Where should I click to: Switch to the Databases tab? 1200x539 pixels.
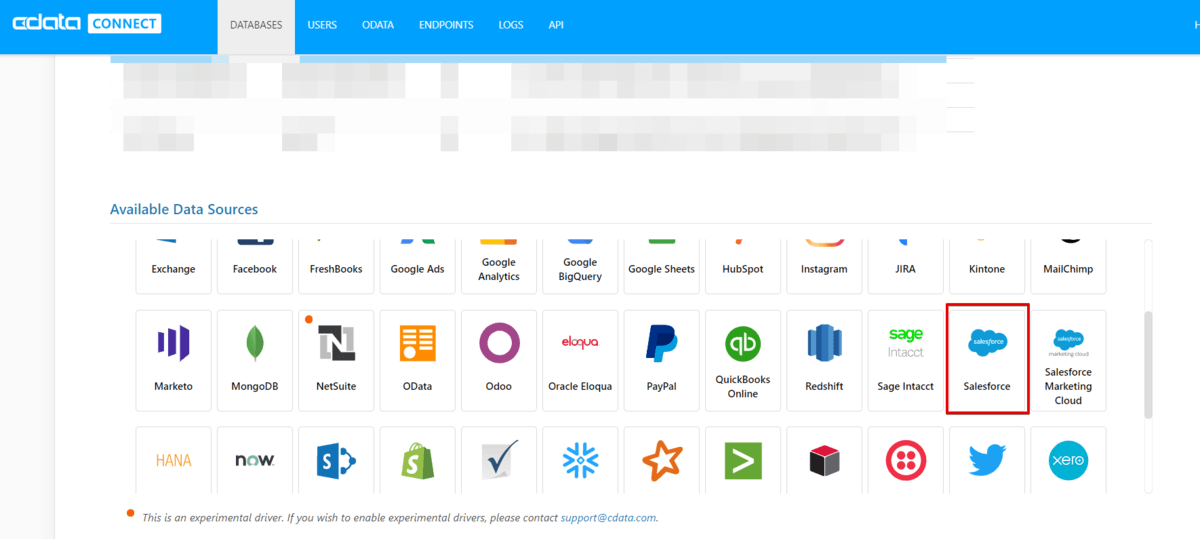(256, 26)
